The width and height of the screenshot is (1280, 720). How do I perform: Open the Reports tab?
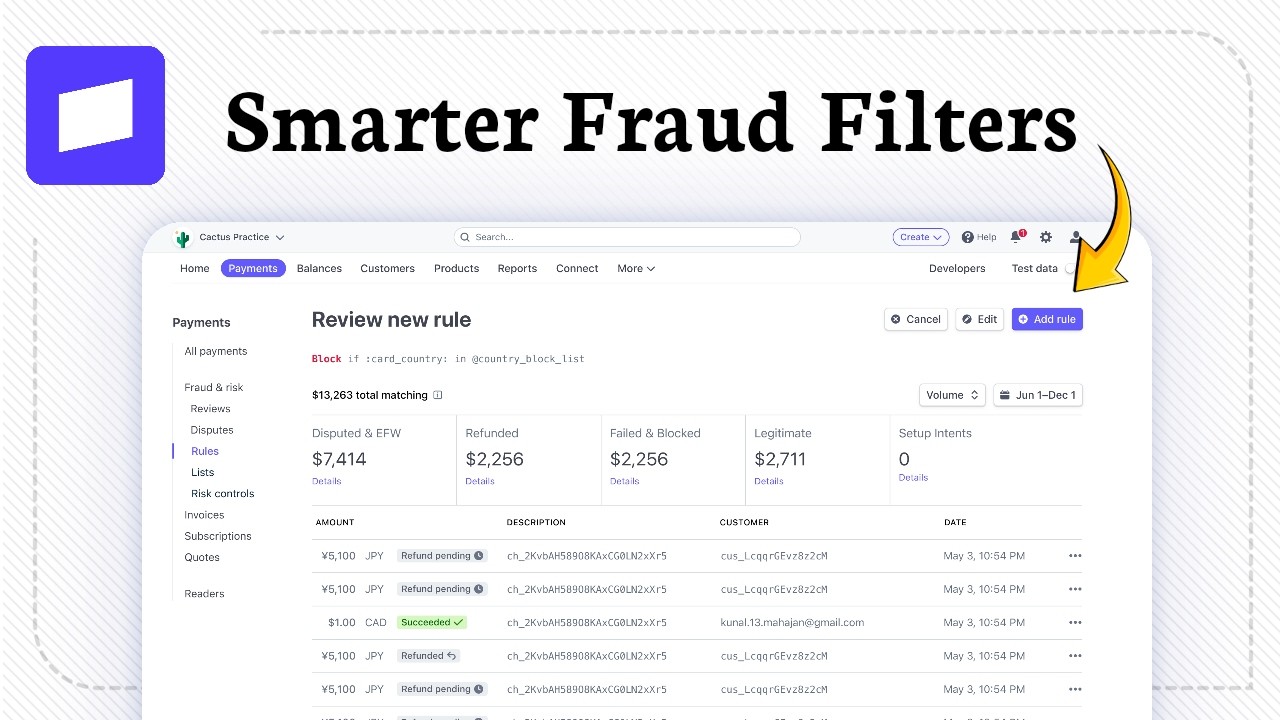pyautogui.click(x=517, y=268)
